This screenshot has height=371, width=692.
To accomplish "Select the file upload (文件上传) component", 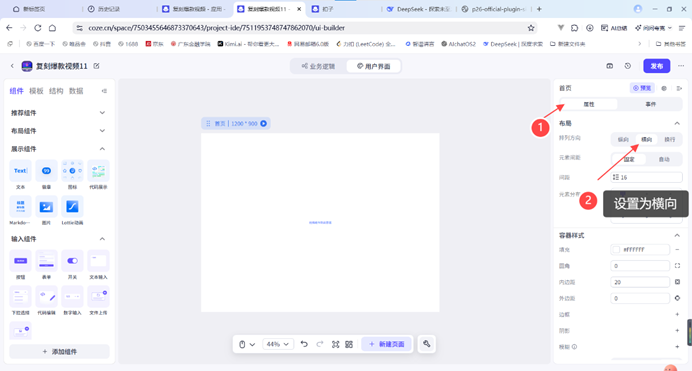I will [x=98, y=296].
